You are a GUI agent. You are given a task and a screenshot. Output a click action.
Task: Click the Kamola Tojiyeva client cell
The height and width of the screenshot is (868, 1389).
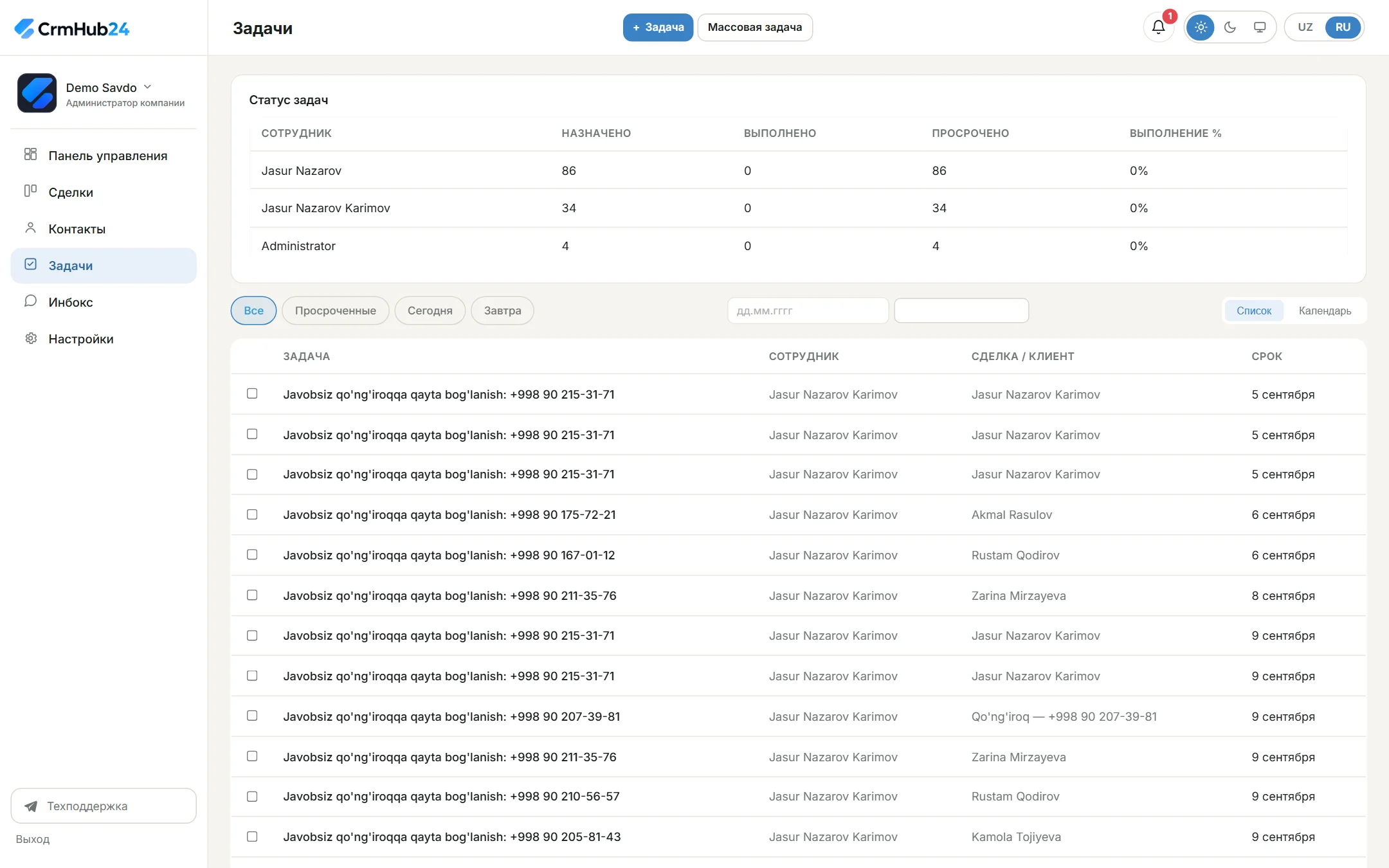[1016, 836]
